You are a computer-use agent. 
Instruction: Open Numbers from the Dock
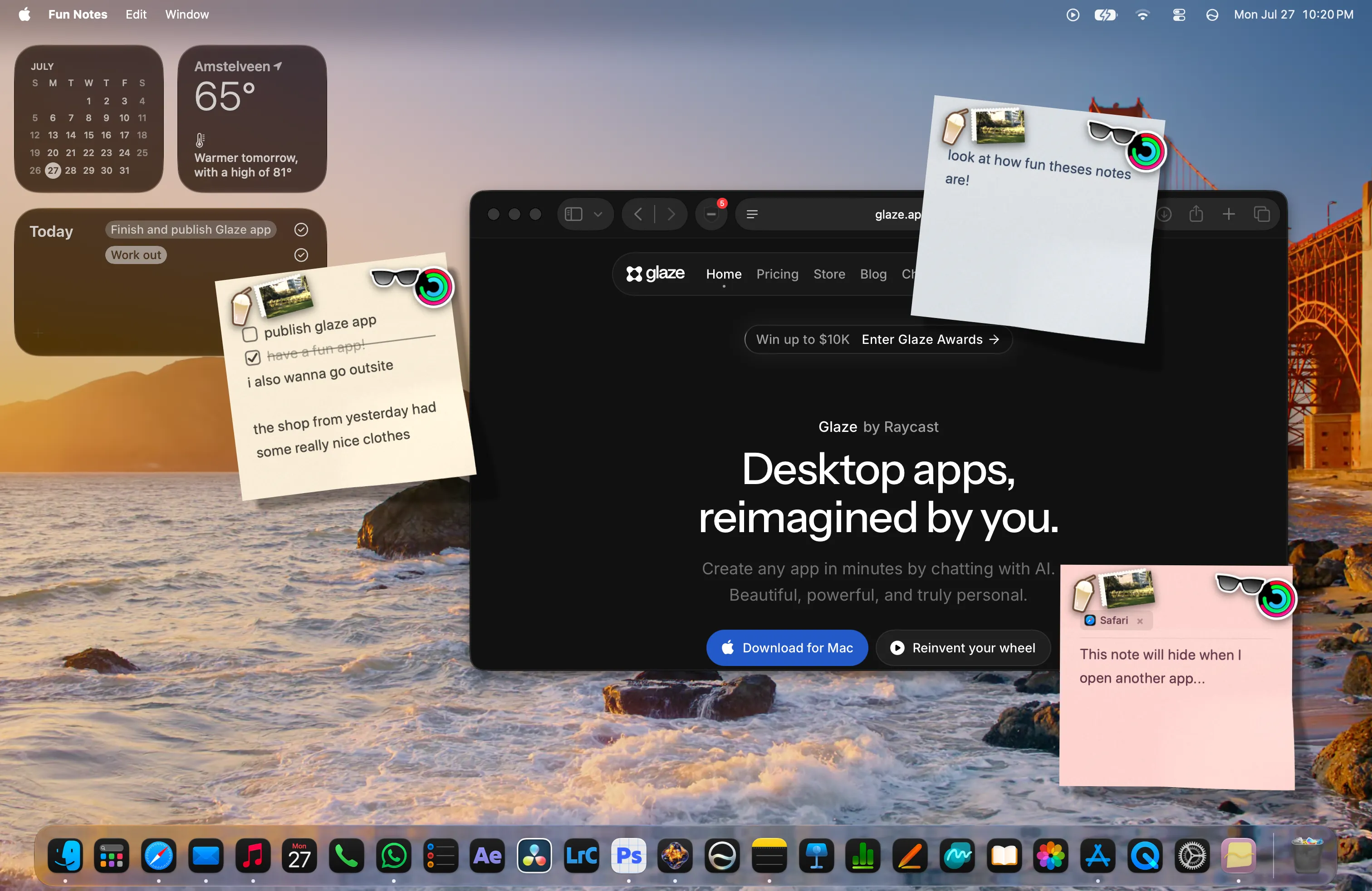click(x=863, y=855)
